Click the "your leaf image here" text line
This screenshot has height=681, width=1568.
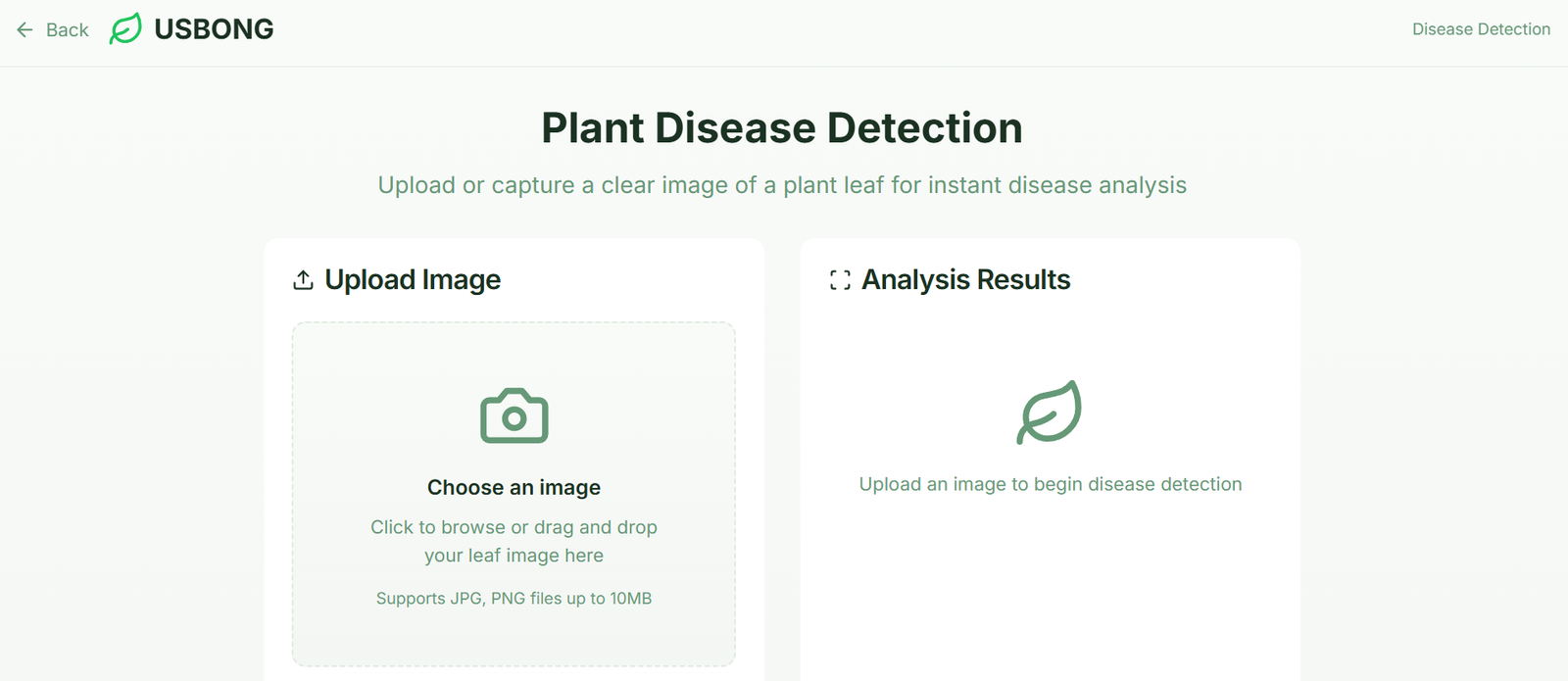click(x=514, y=556)
